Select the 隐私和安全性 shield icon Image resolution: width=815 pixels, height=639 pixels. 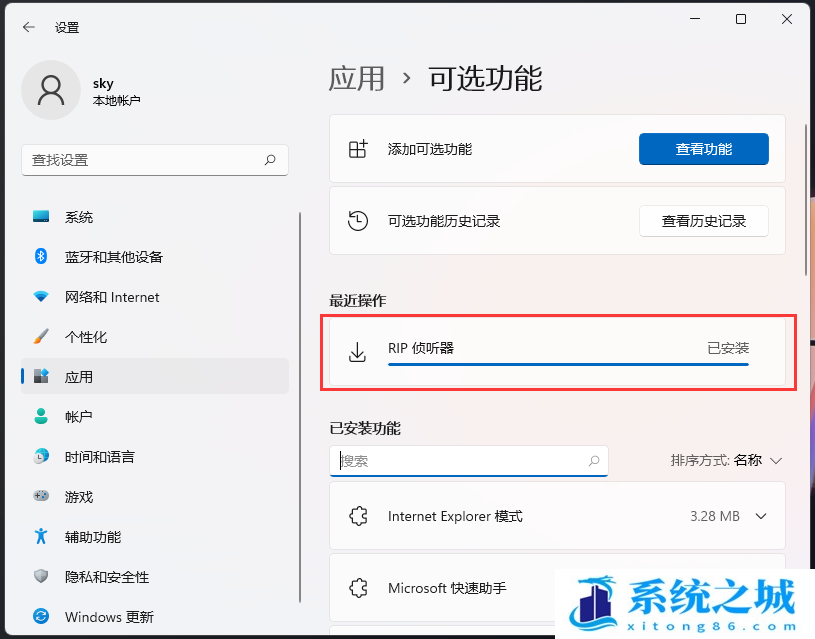click(41, 576)
